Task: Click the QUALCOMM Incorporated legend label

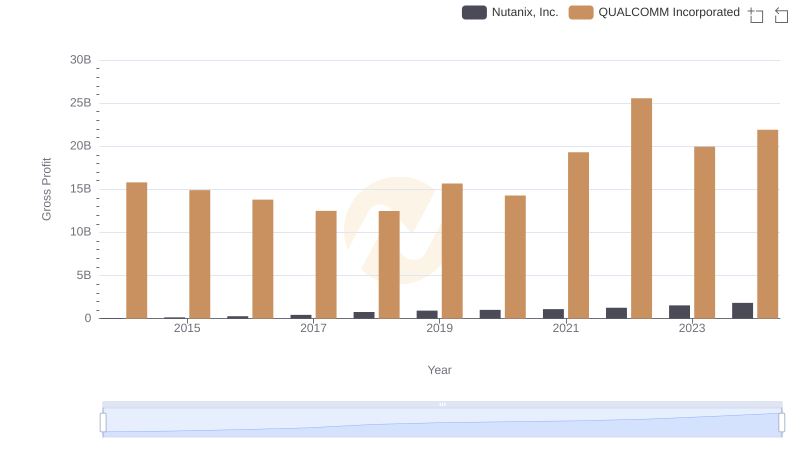Action: [669, 12]
